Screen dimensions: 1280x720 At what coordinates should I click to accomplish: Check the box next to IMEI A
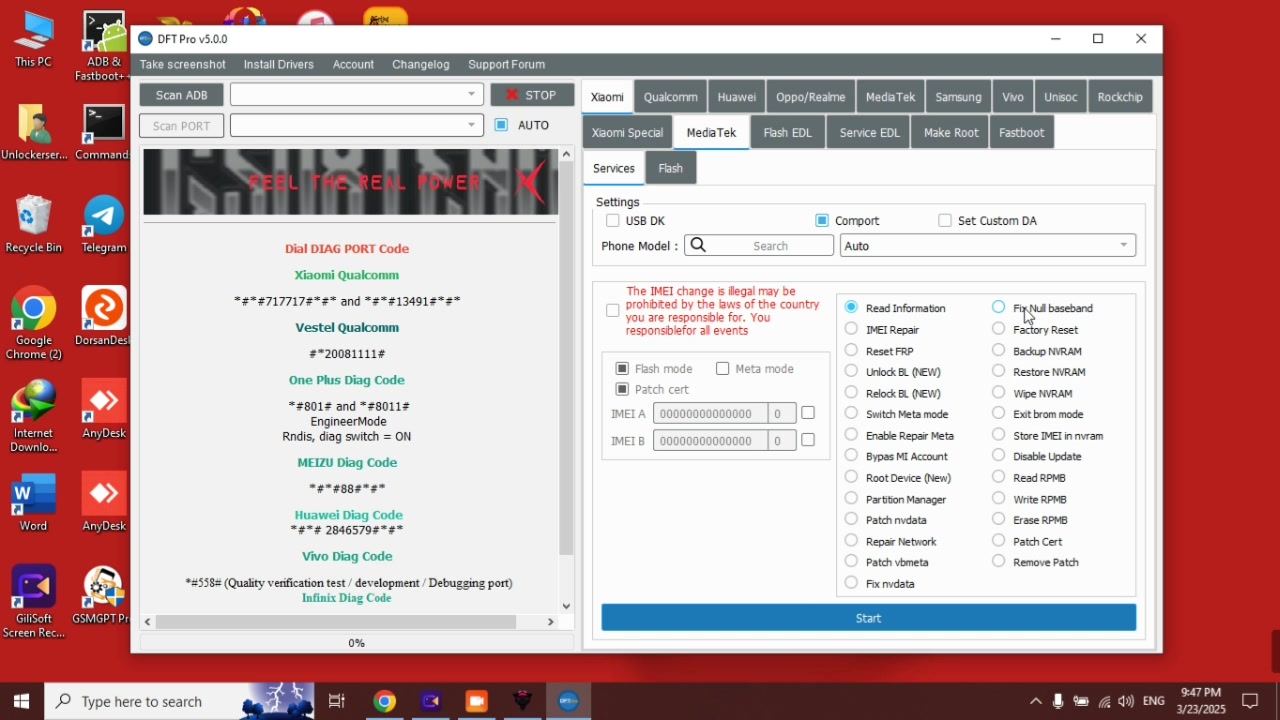[x=808, y=413]
